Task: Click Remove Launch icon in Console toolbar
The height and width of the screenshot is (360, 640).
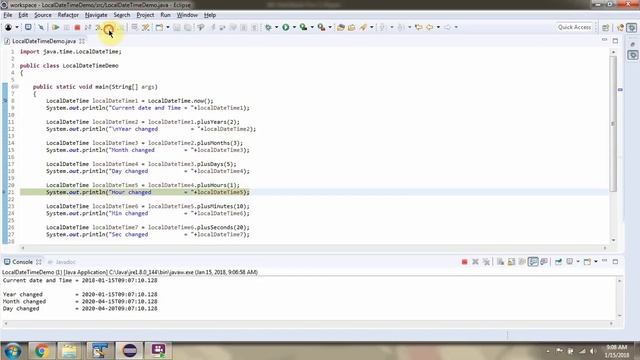Action: click(475, 262)
